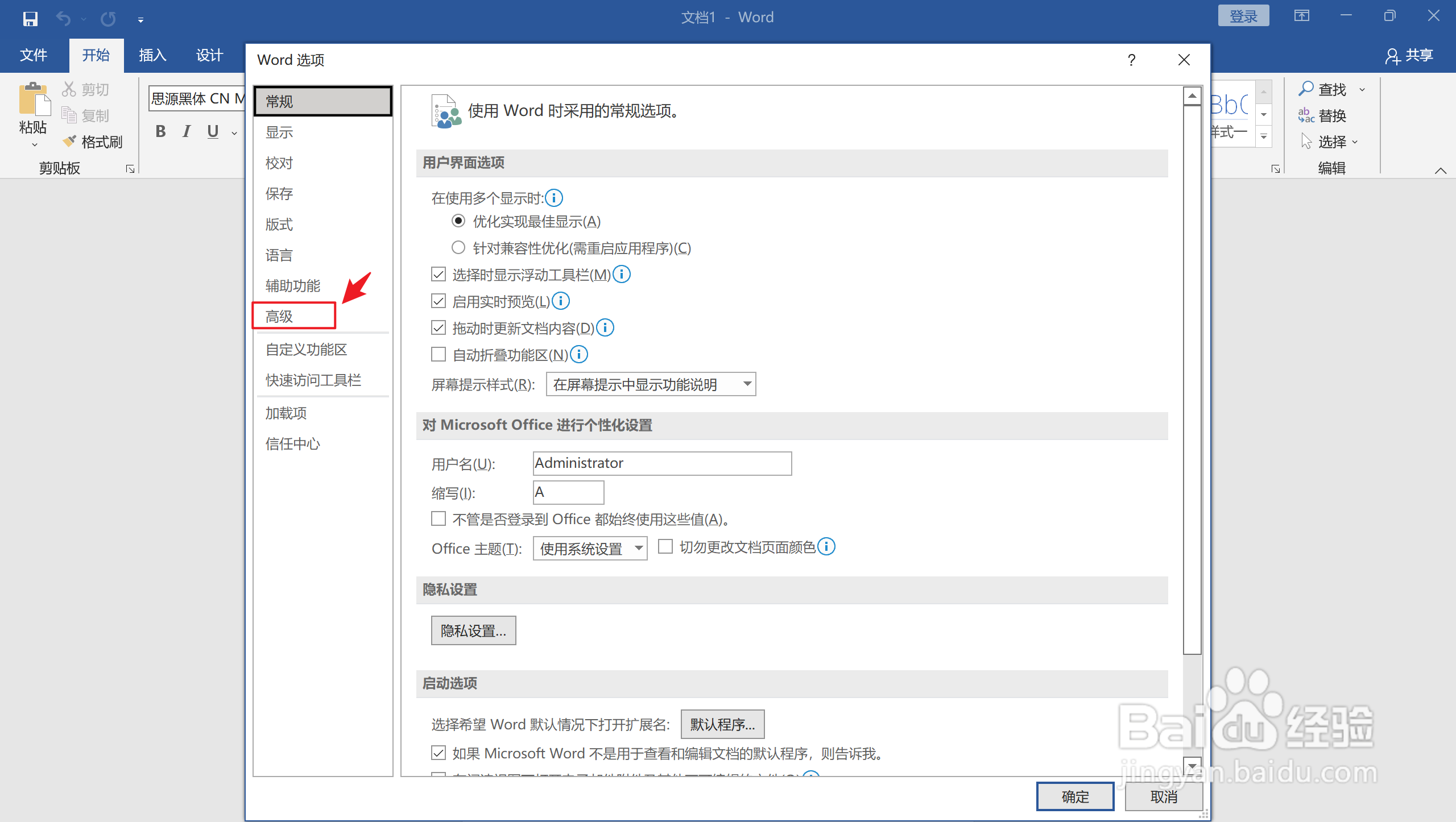Click the Find magnifier icon
The height and width of the screenshot is (822, 1456).
coord(1306,89)
